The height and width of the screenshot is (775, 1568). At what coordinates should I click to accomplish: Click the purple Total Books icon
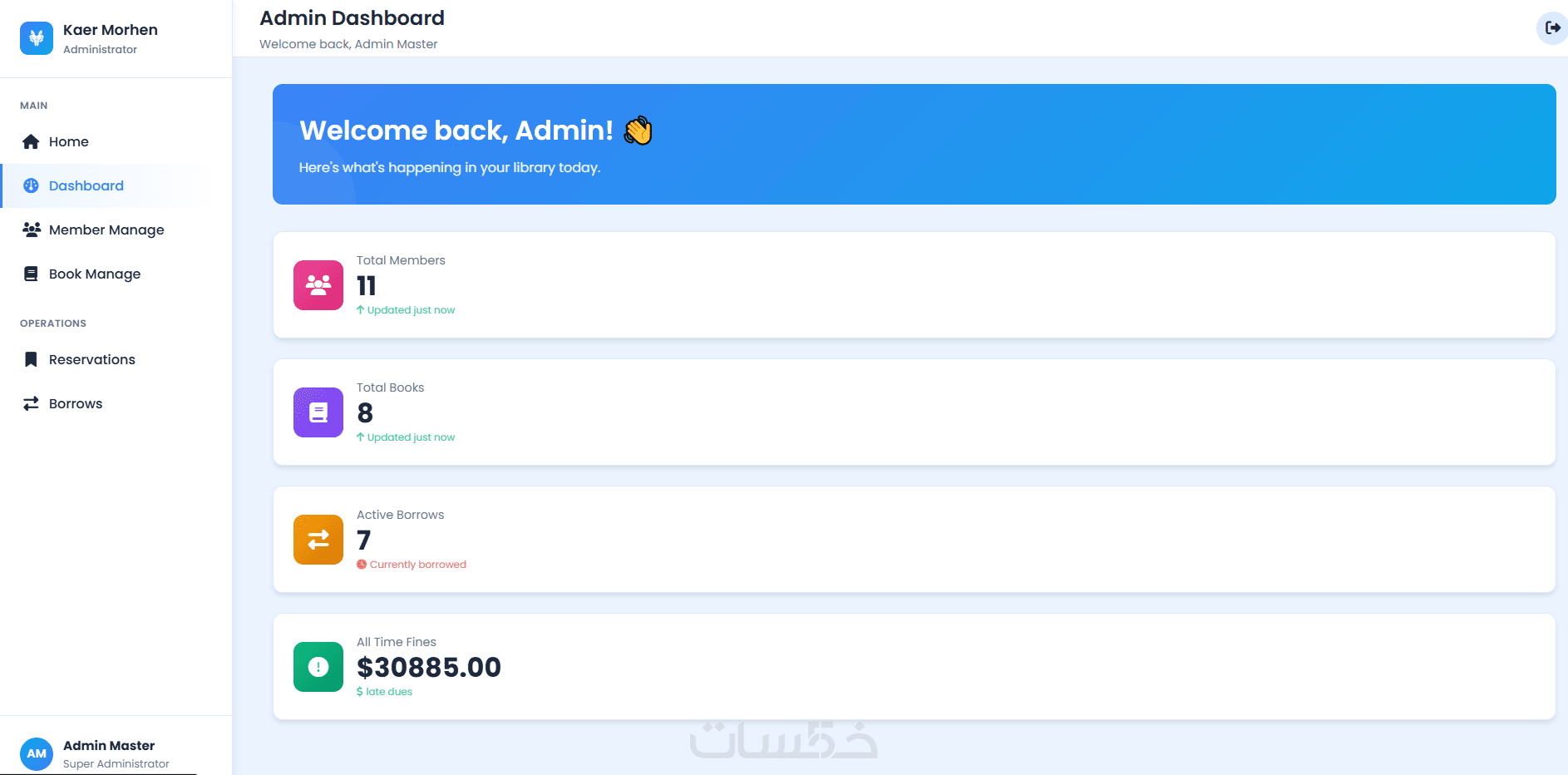tap(318, 412)
